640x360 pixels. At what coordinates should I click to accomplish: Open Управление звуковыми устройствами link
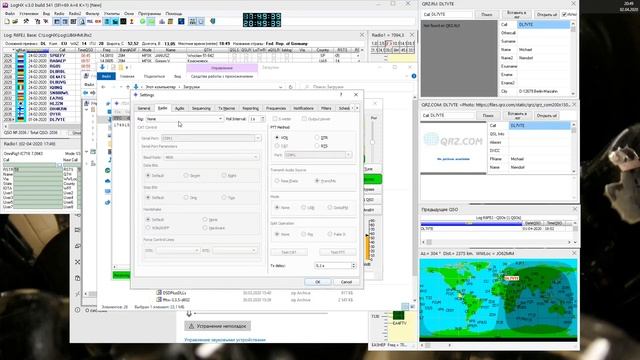pyautogui.click(x=225, y=340)
